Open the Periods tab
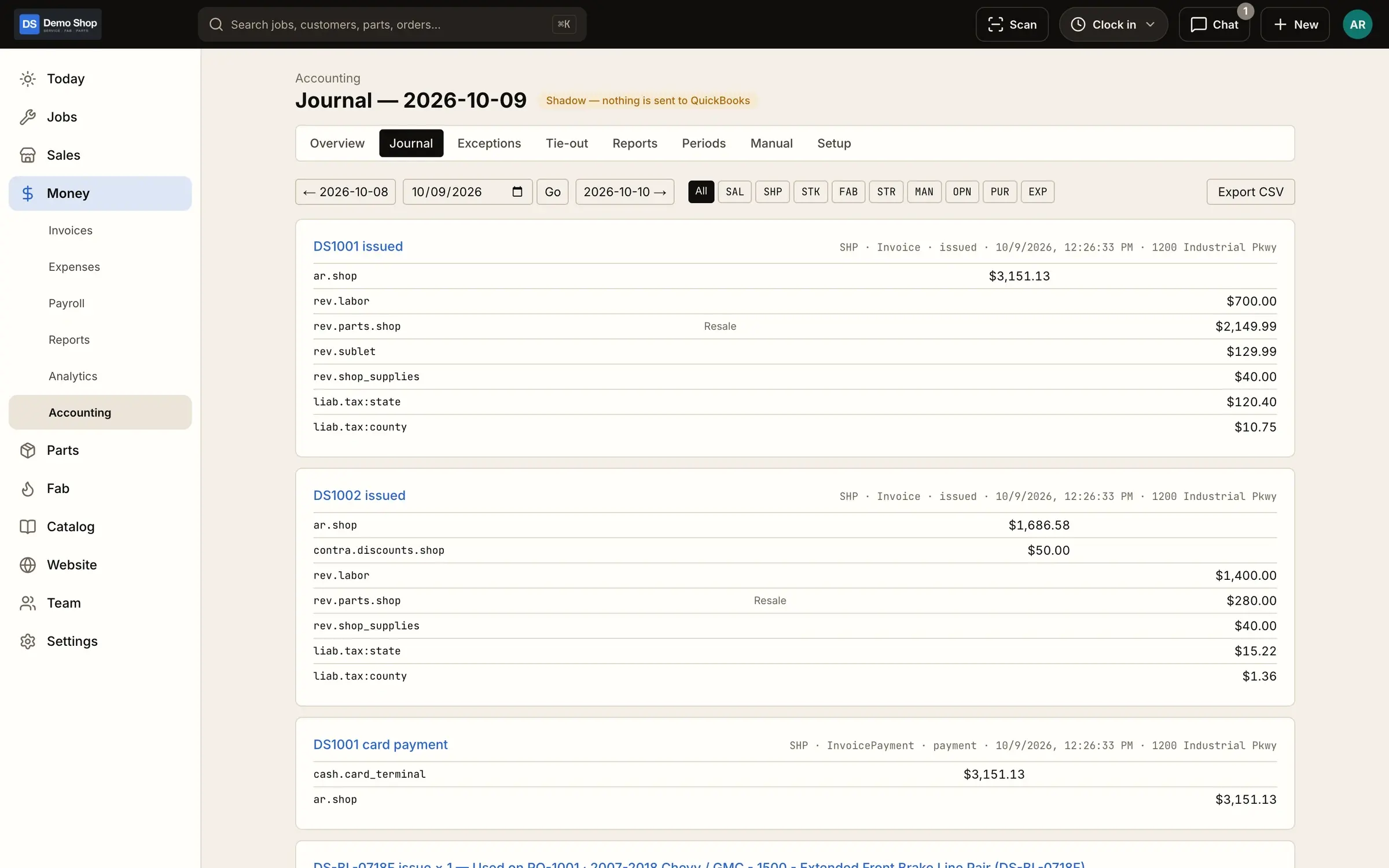 coord(703,143)
